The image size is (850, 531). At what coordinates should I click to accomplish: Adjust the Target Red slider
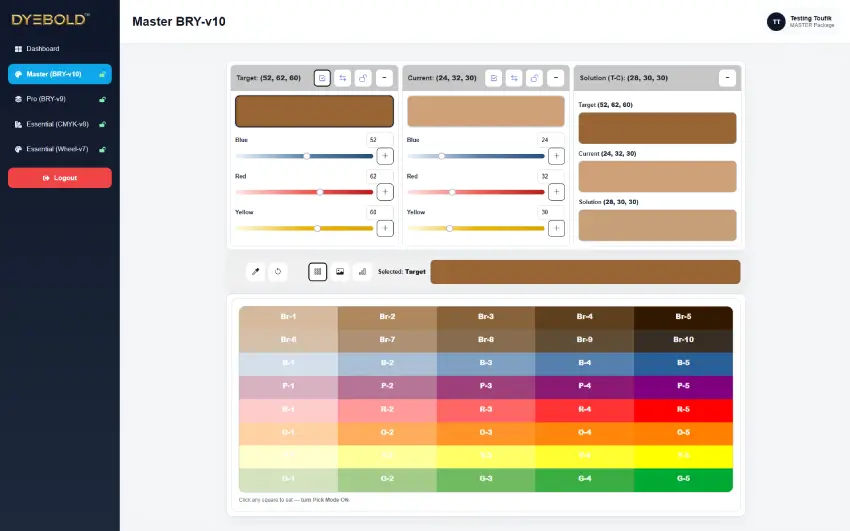point(304,192)
